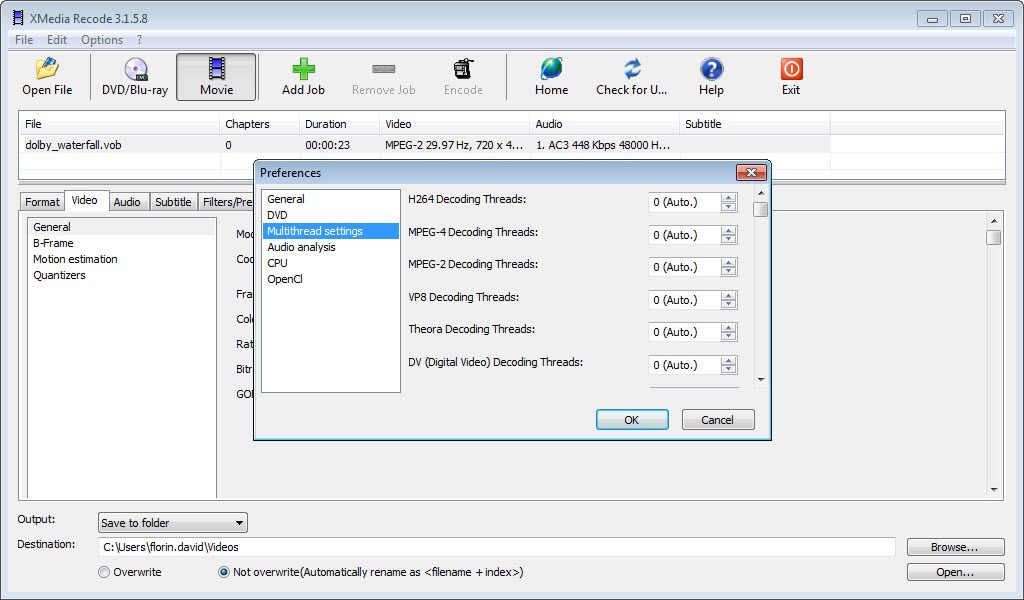The height and width of the screenshot is (600, 1024).
Task: Increase H264 Decoding Threads value
Action: point(728,198)
